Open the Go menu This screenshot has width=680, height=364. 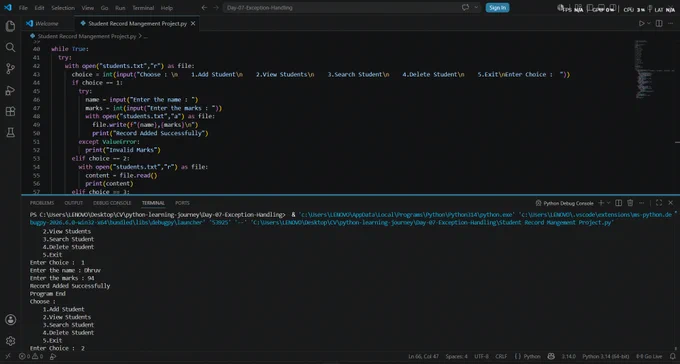coord(105,8)
